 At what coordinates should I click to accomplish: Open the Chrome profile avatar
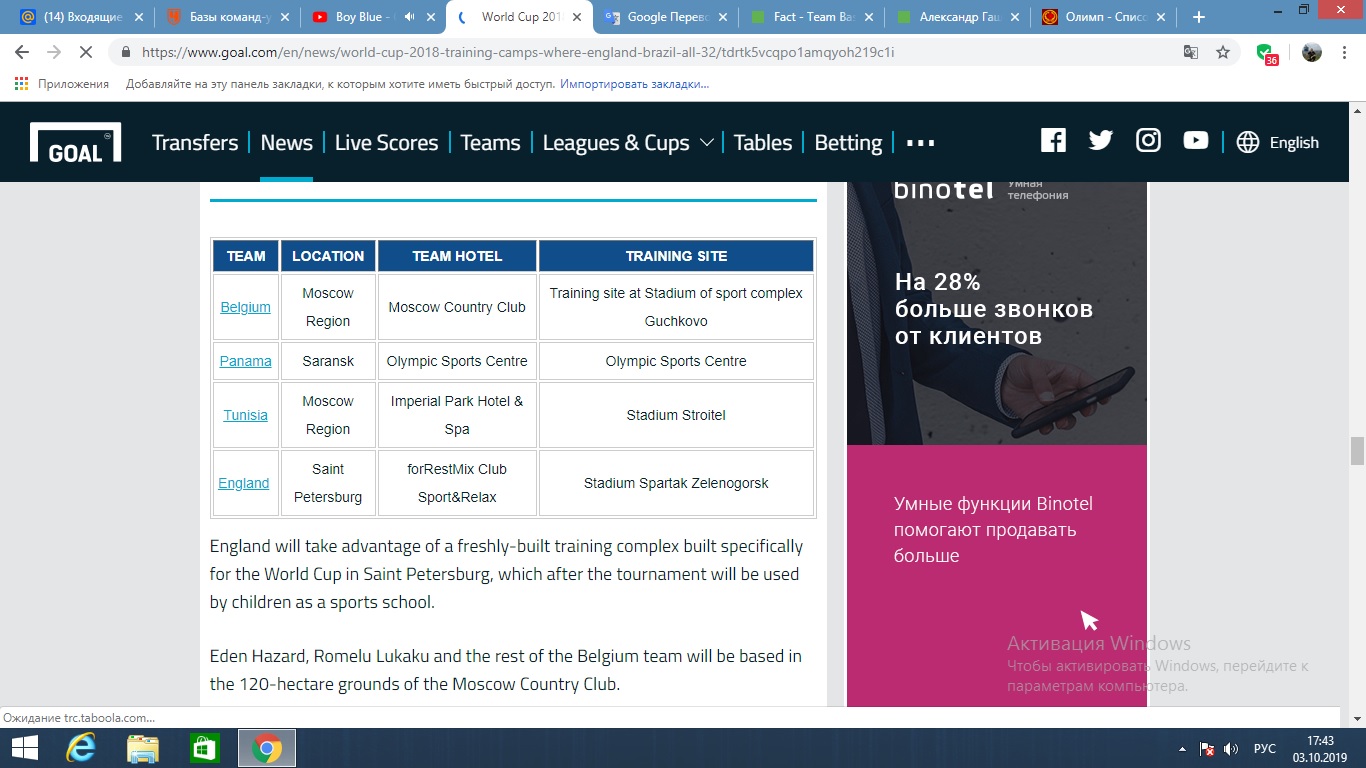1312,52
